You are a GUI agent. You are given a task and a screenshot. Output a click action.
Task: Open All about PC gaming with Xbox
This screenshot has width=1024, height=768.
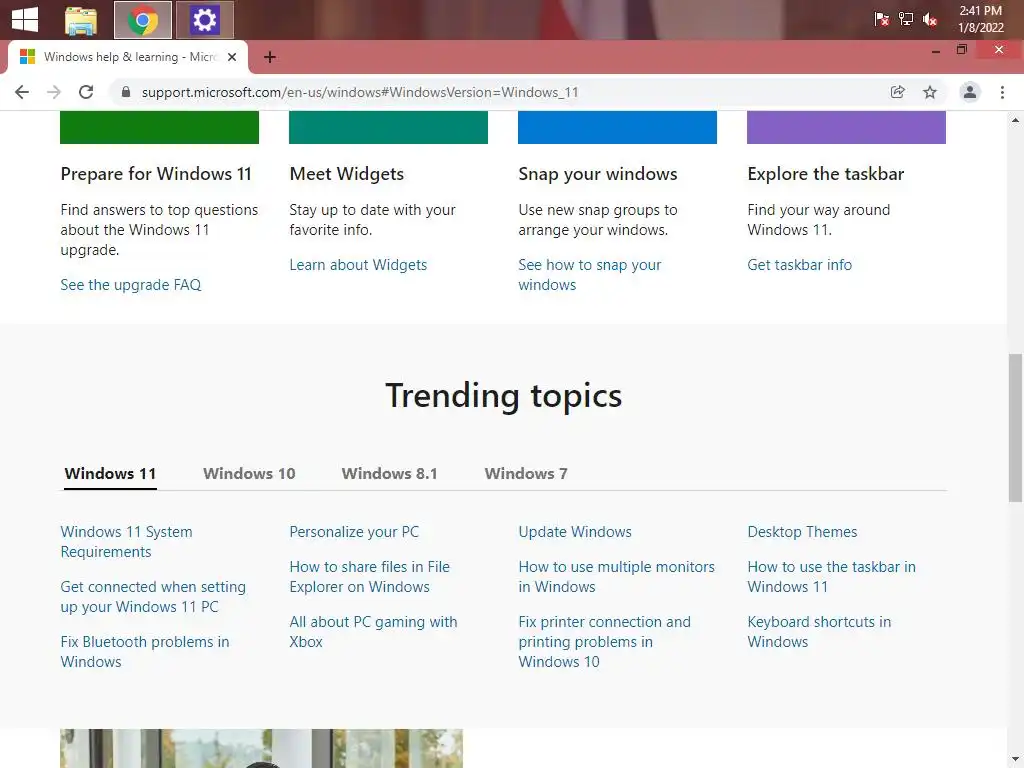click(x=373, y=632)
